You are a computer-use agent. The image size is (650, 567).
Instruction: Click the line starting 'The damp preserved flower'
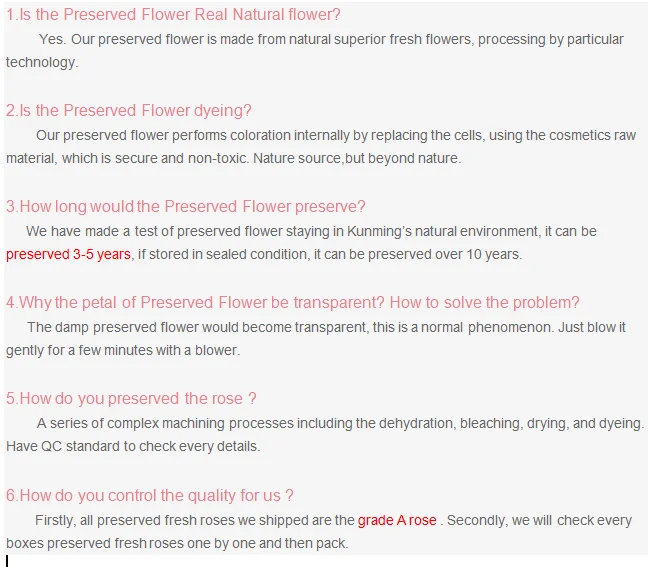point(326,327)
